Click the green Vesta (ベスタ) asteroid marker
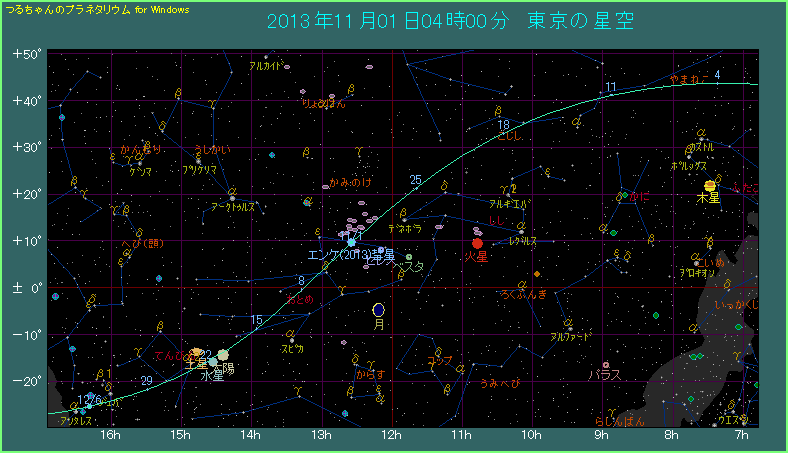The image size is (788, 453). tap(409, 257)
